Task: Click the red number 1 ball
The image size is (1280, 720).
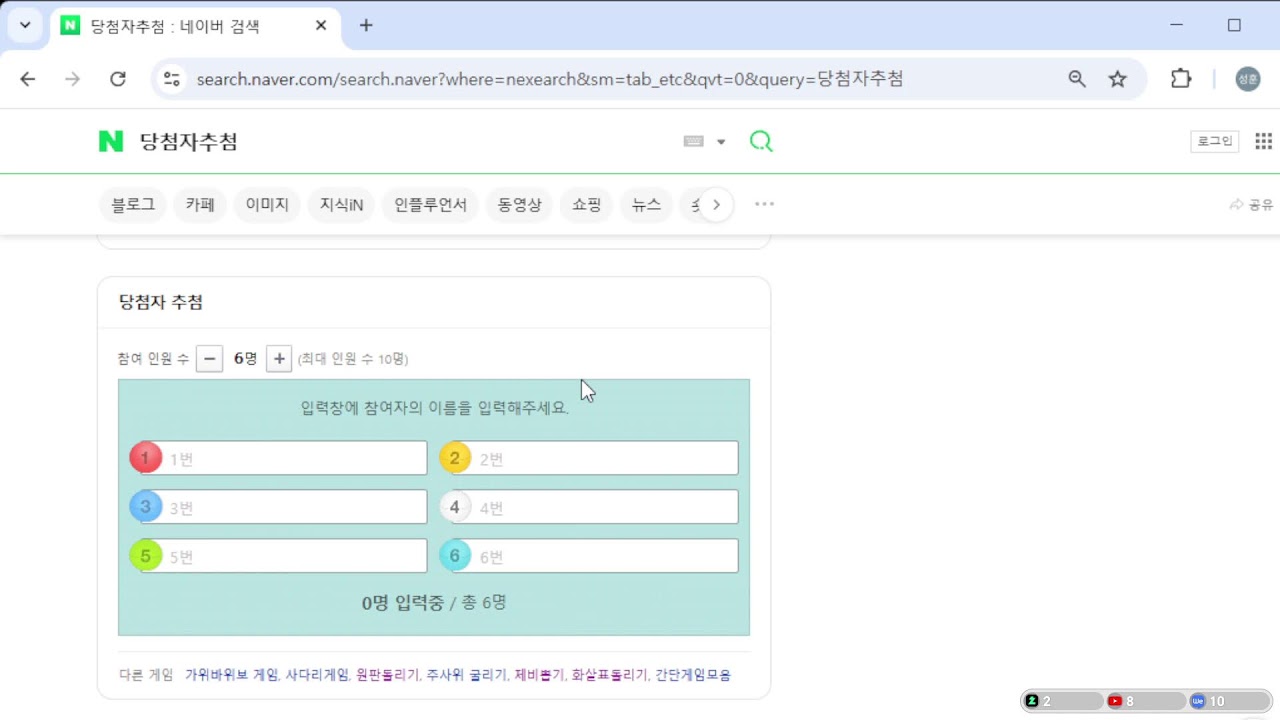Action: tap(145, 458)
